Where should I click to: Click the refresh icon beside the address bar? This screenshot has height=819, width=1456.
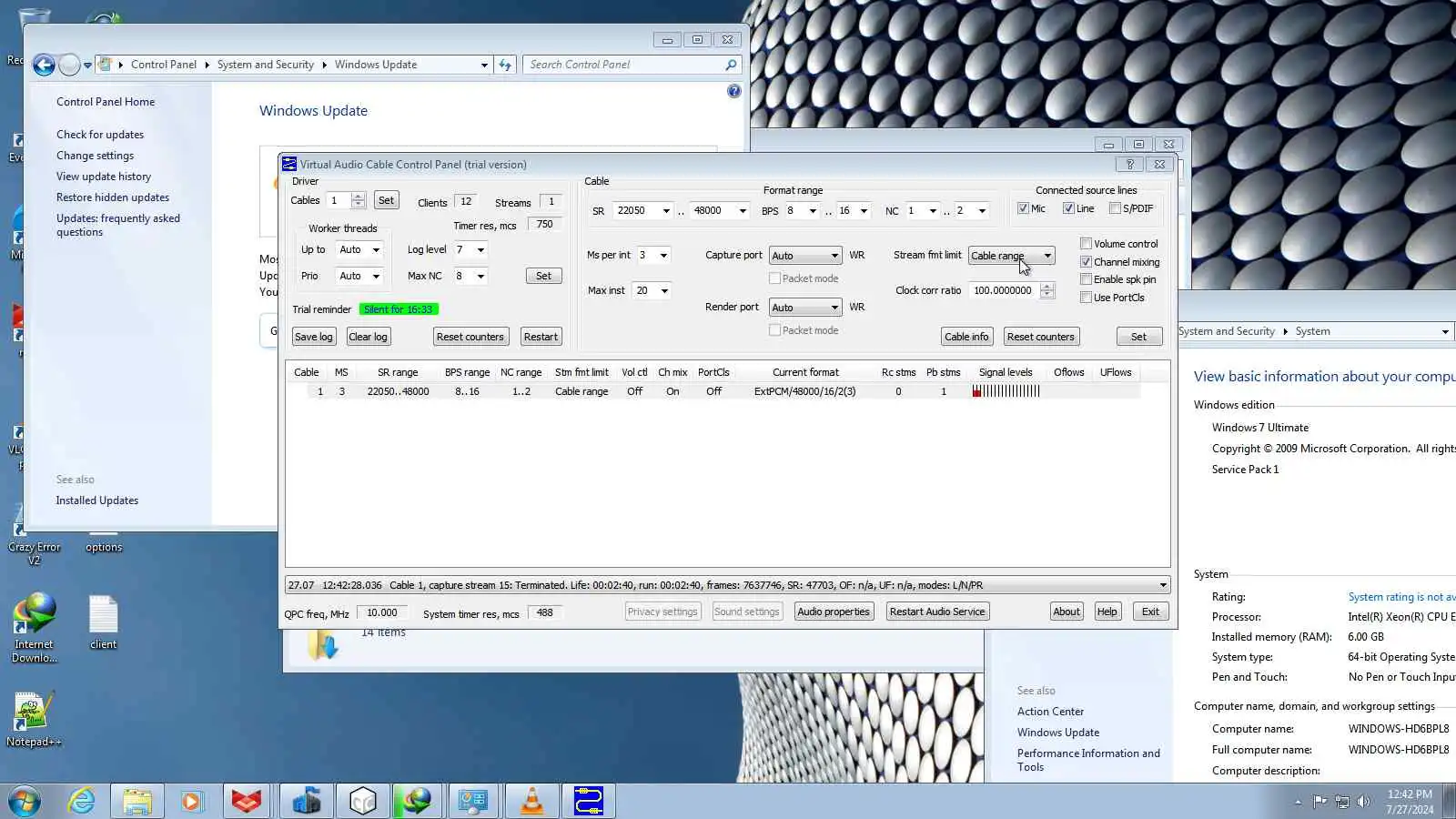pyautogui.click(x=505, y=65)
